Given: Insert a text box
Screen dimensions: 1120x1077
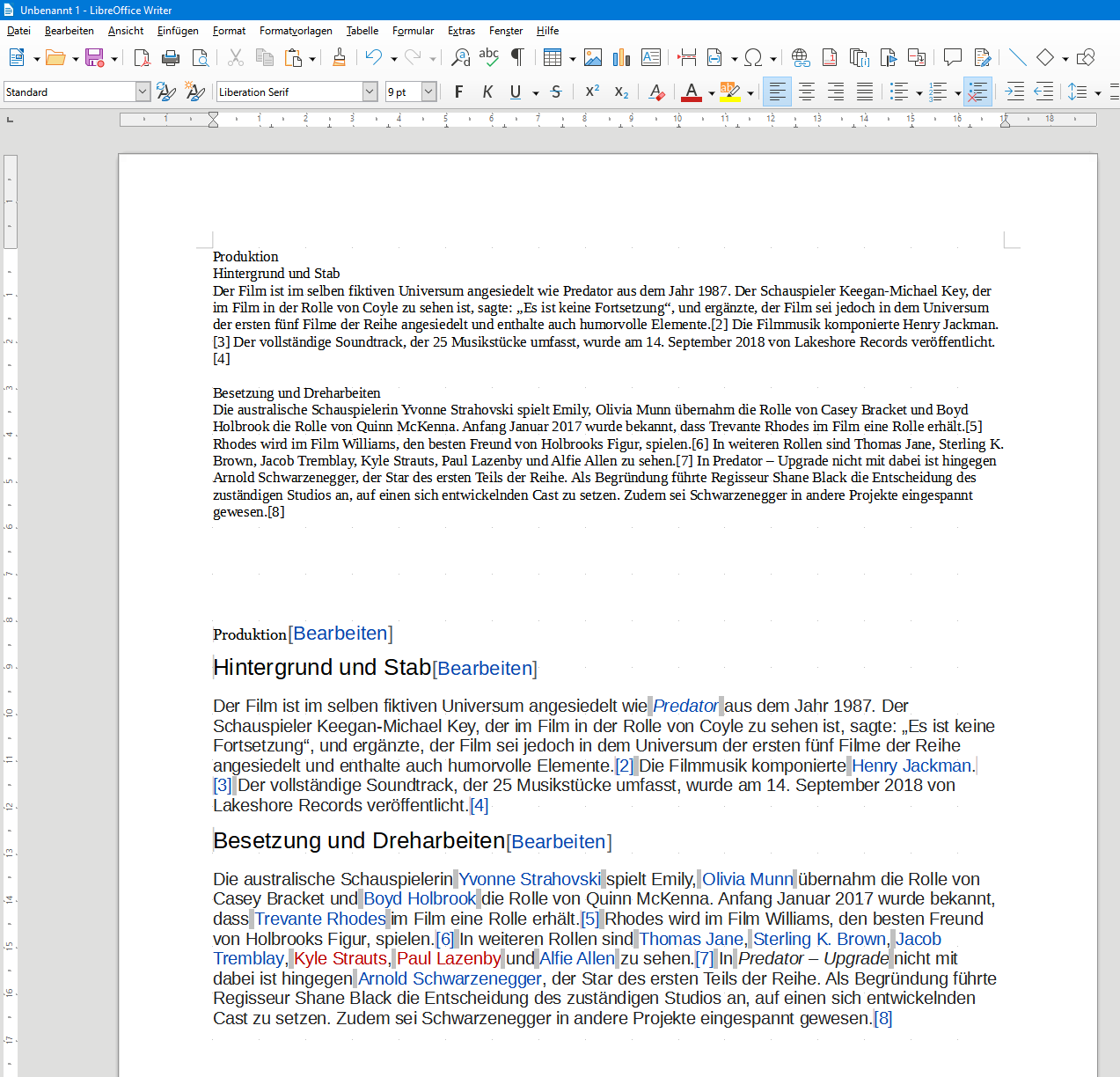Looking at the screenshot, I should 651,58.
